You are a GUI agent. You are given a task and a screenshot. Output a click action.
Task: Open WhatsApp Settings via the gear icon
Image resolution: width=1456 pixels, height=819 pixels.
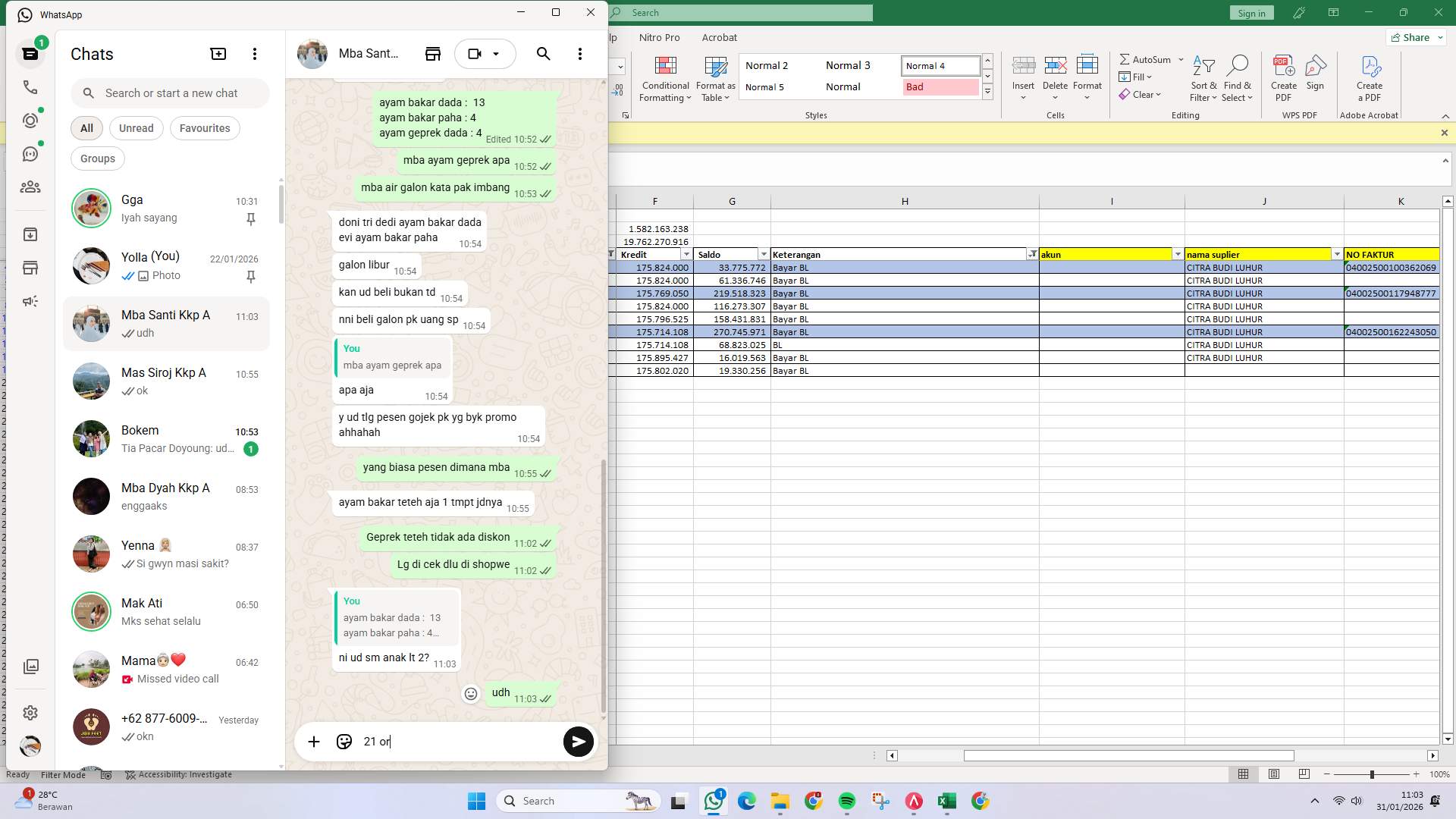click(x=30, y=712)
